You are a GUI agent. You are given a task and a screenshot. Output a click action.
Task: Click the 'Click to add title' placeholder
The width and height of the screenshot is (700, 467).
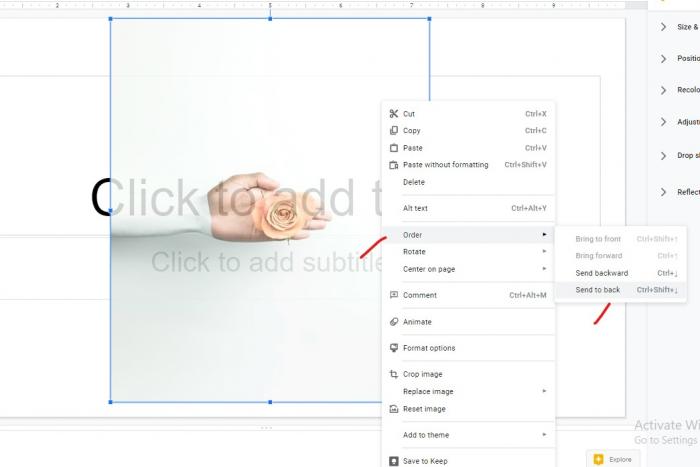point(236,197)
